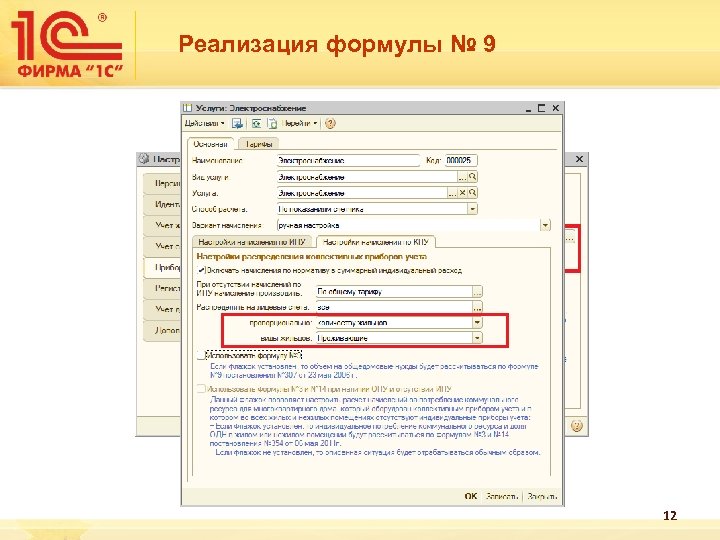720x540 pixels.
Task: Select the Допол... tab in the background window
Action: (163, 330)
